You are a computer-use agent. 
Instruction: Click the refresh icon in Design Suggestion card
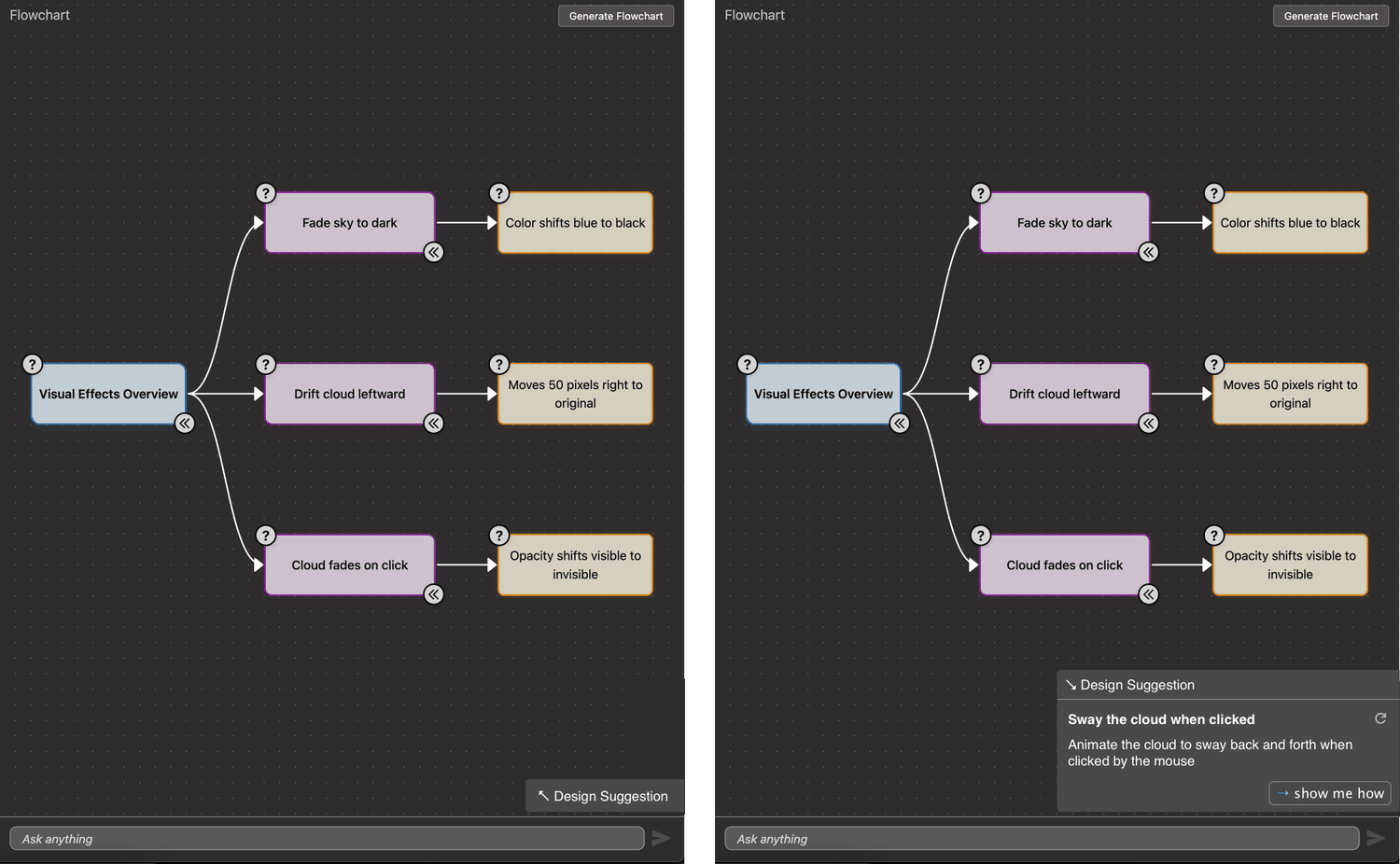(1380, 718)
